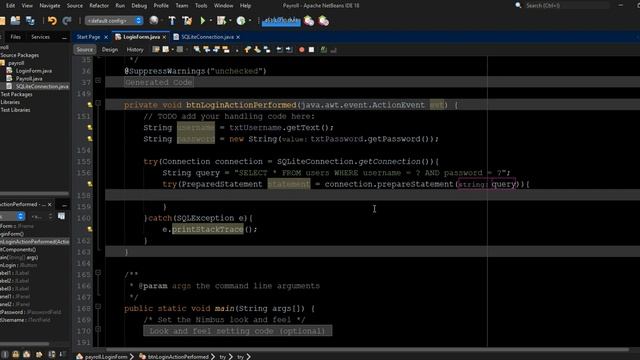Open the Refactor menu

click(x=99, y=6)
